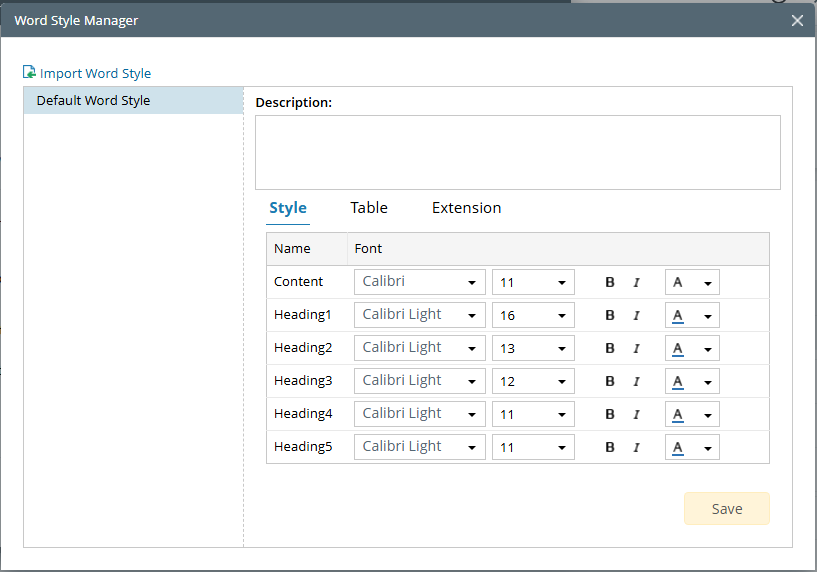Click the Import Word Style icon

point(30,73)
